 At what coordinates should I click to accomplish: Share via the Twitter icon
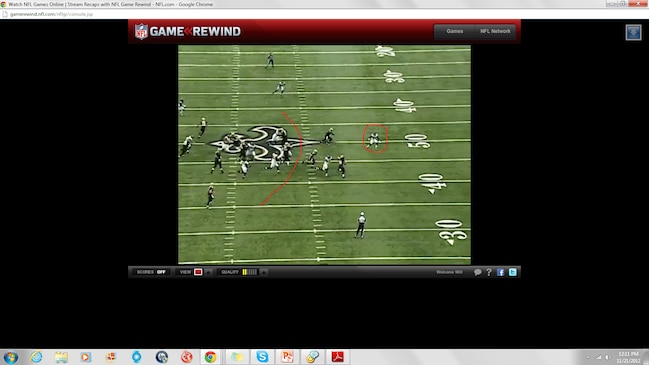coord(512,272)
